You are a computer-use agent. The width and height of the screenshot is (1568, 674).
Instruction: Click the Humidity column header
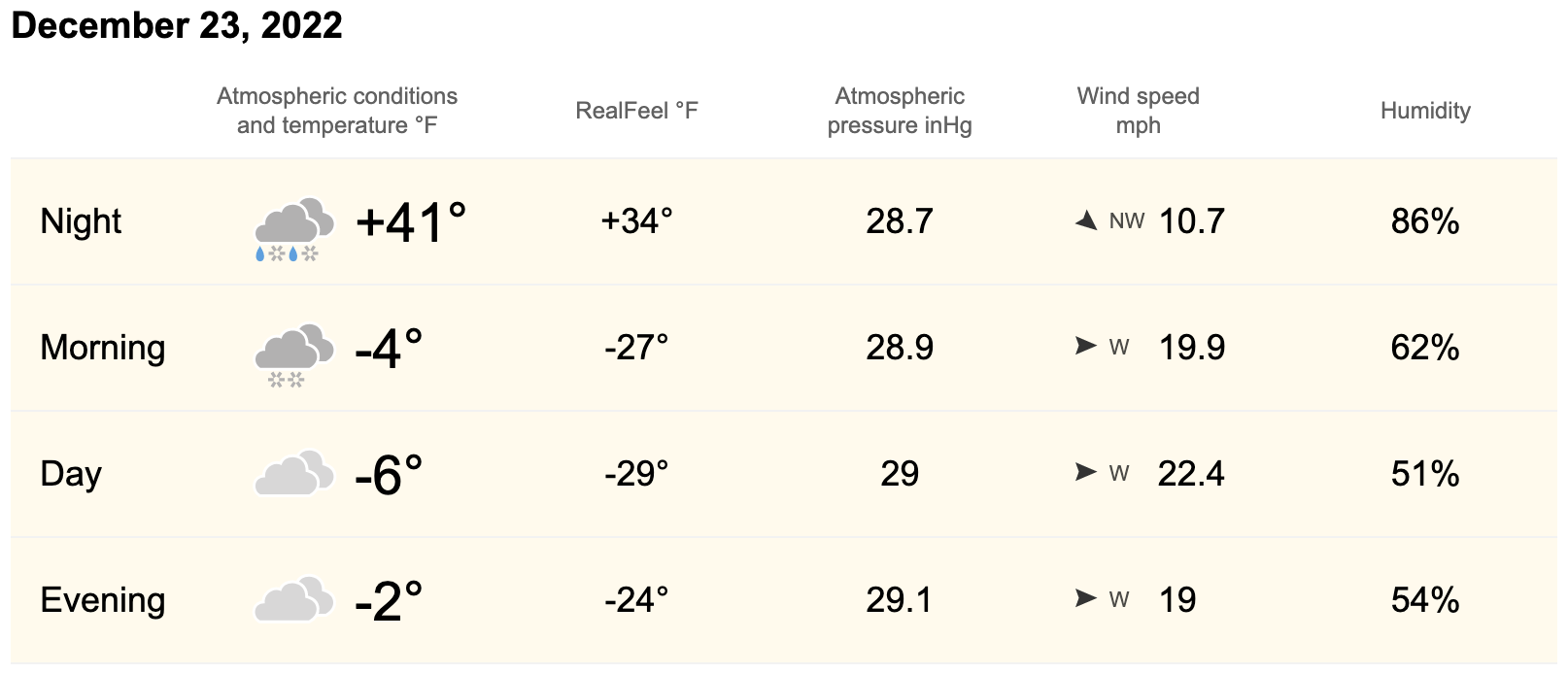click(1425, 111)
